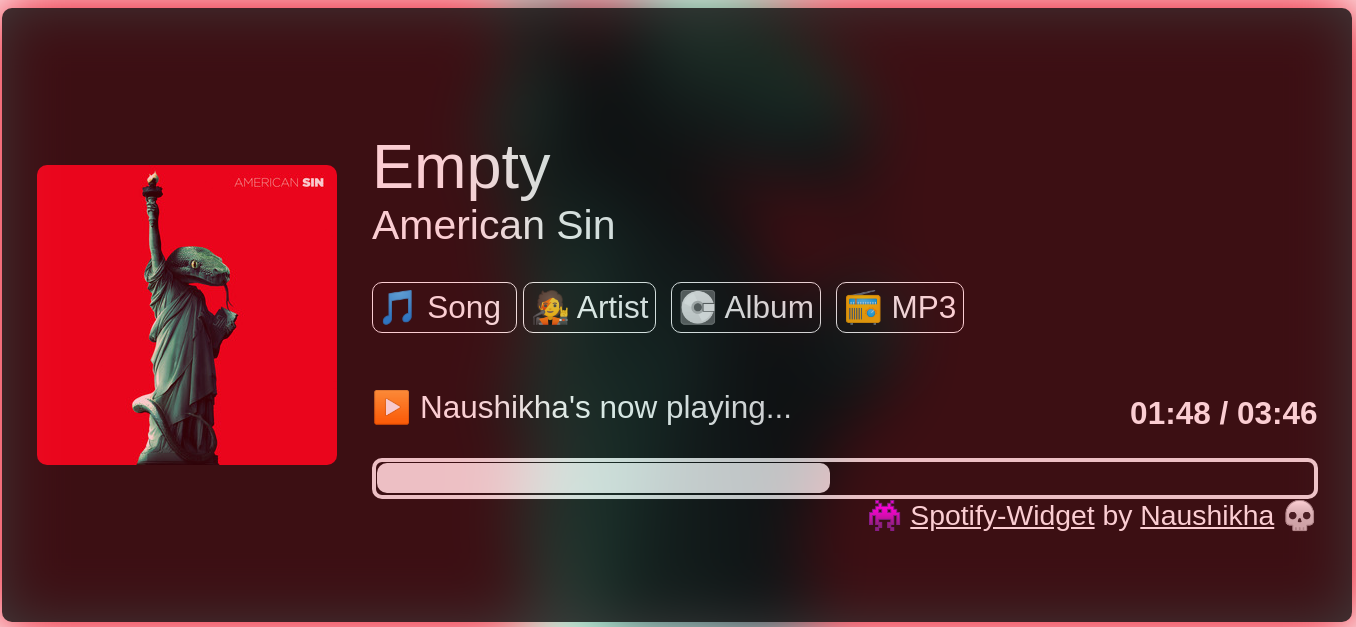Viewport: 1356px width, 627px height.
Task: Open the MP3 download button
Action: point(900,307)
